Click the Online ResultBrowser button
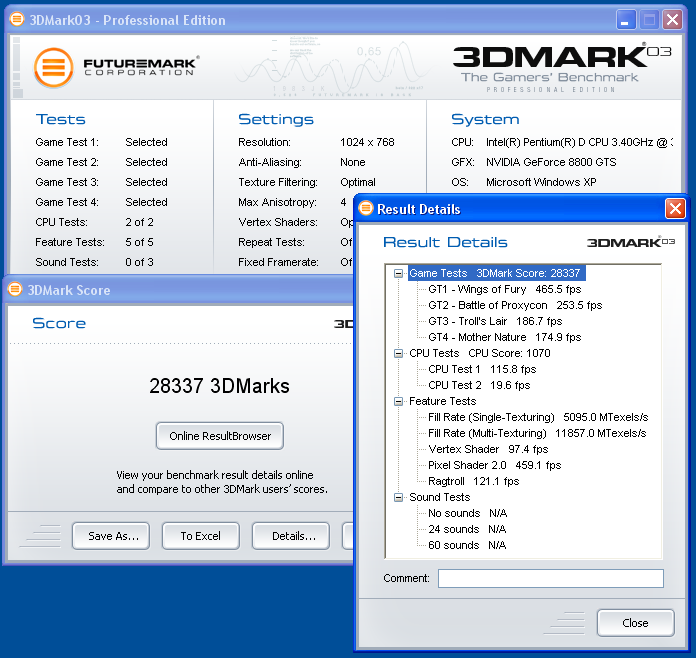This screenshot has width=696, height=658. pos(220,436)
